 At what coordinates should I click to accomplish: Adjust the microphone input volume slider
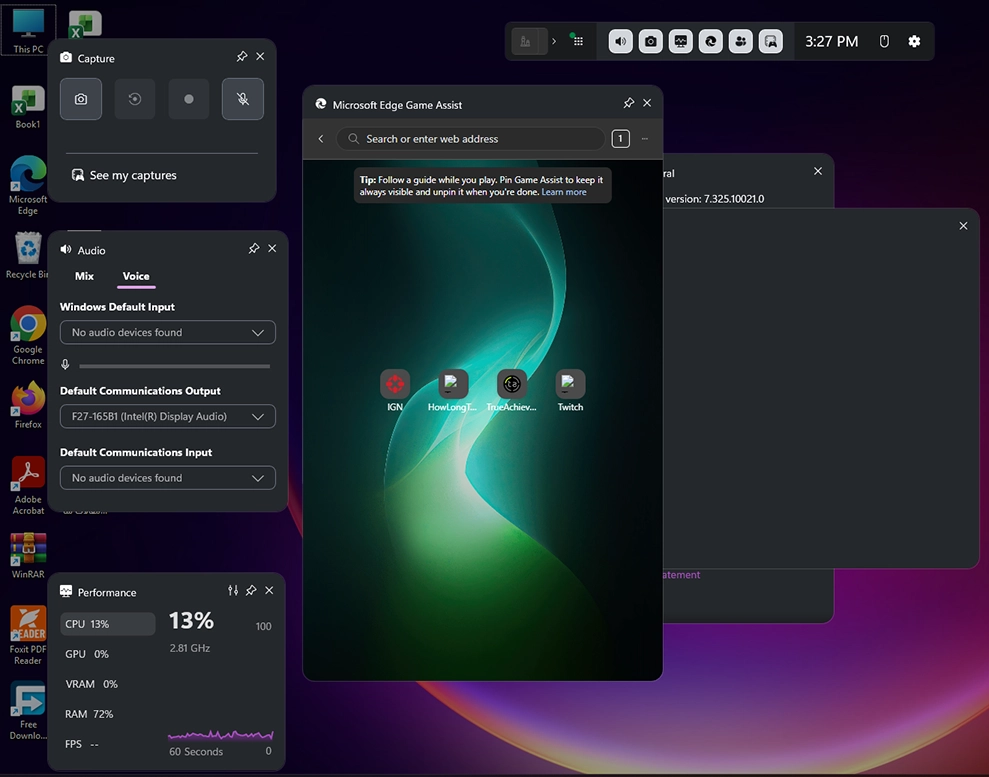(174, 366)
